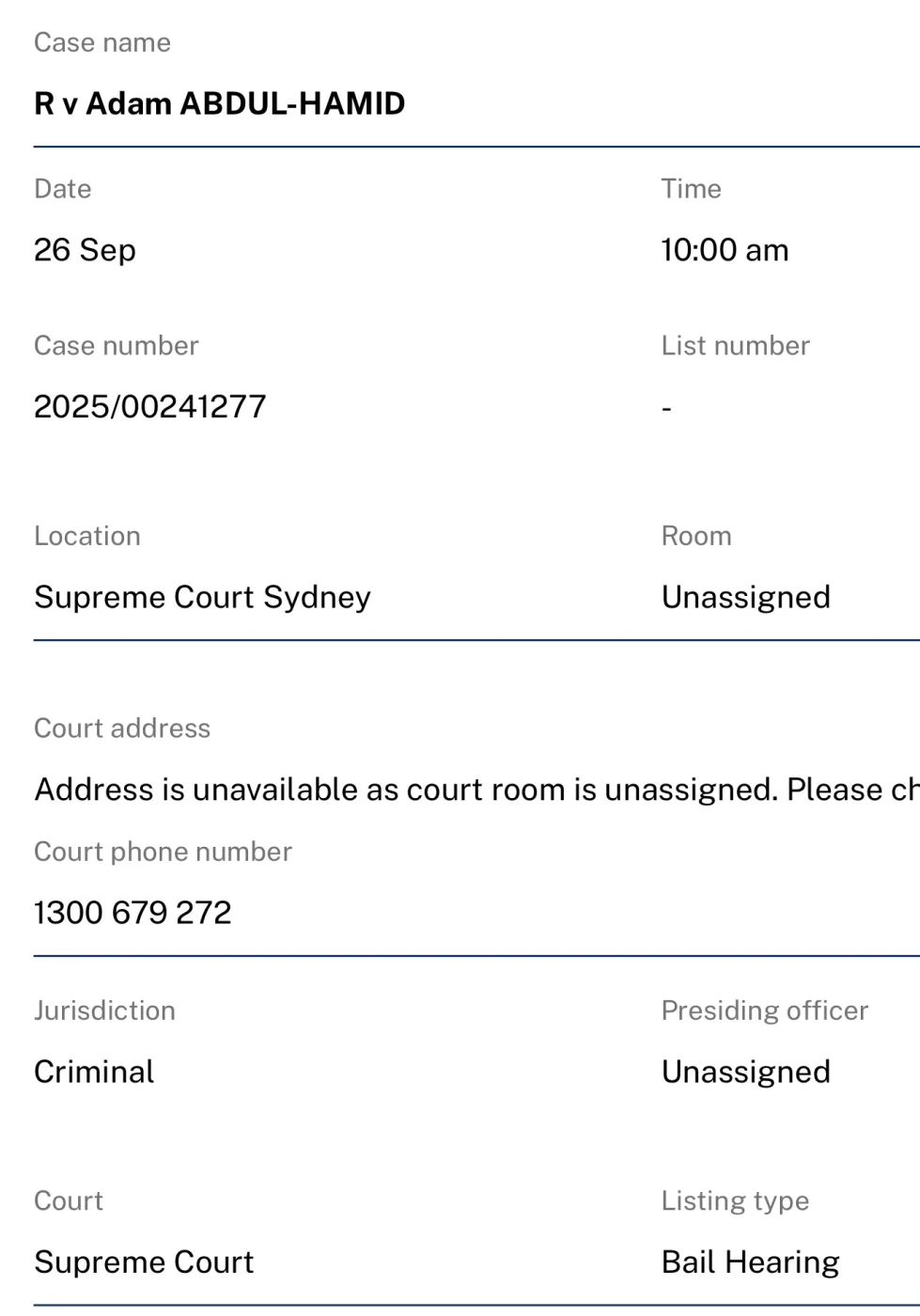Click the Presiding officer label
This screenshot has height=1316, width=920.
764,1010
